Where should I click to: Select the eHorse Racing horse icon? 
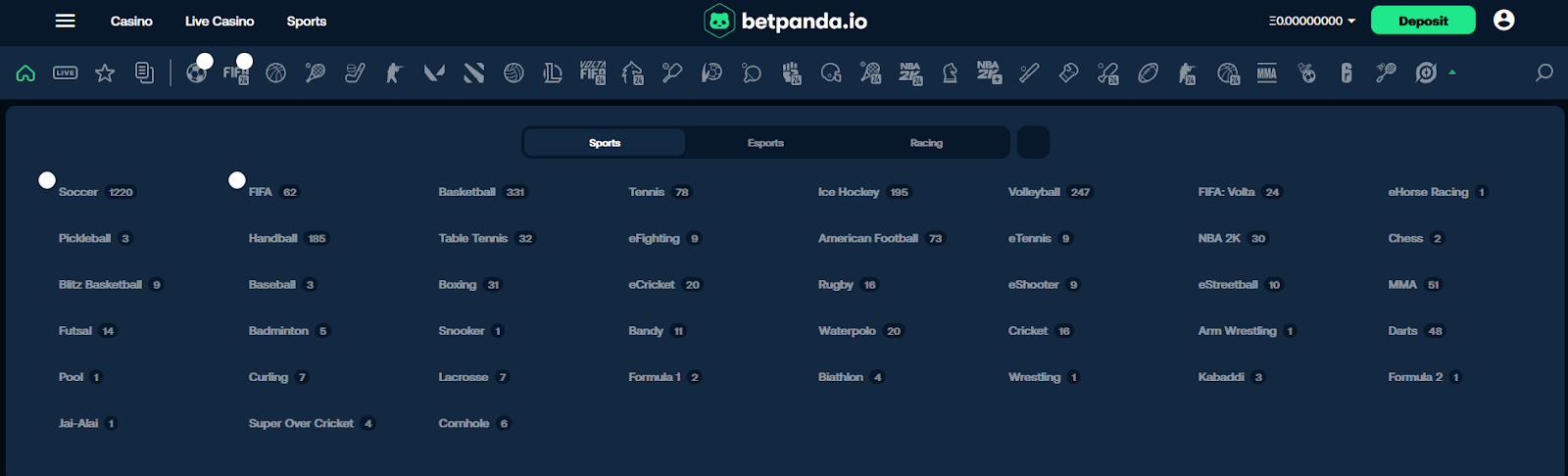coord(633,72)
